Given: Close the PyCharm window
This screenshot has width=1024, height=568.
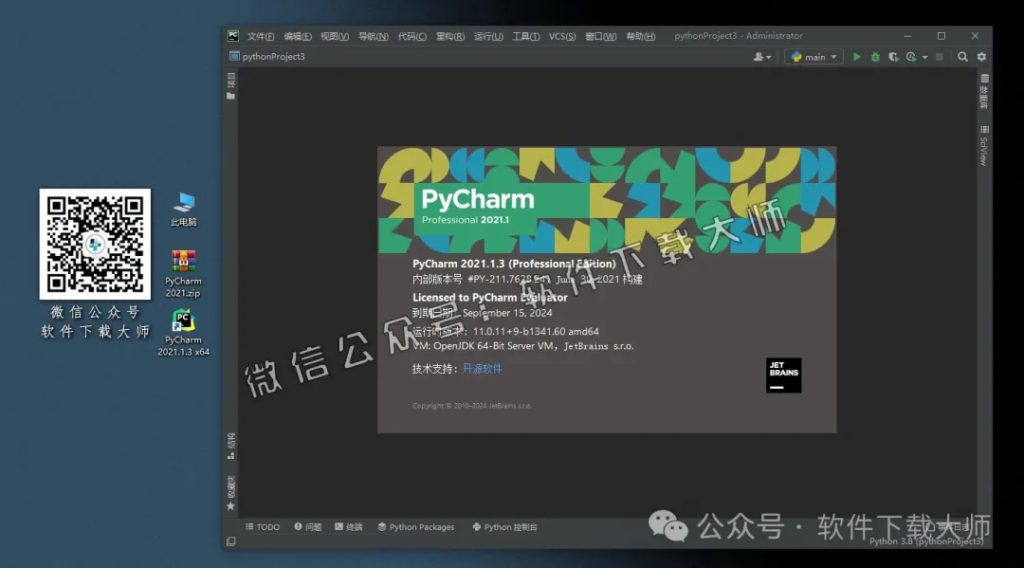Looking at the screenshot, I should tap(975, 36).
